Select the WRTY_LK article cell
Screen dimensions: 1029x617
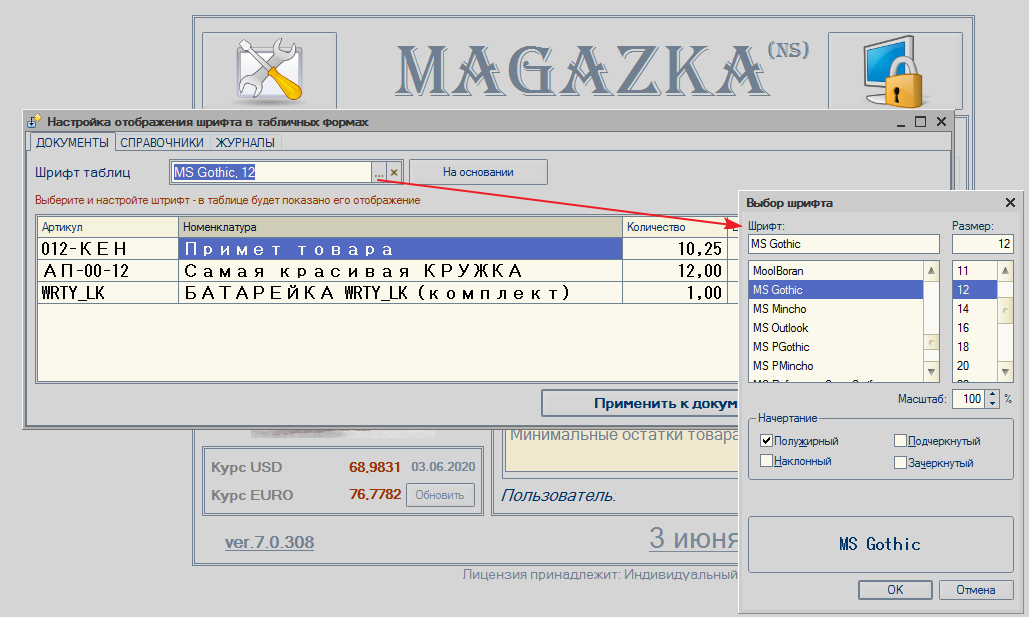pyautogui.click(x=108, y=293)
